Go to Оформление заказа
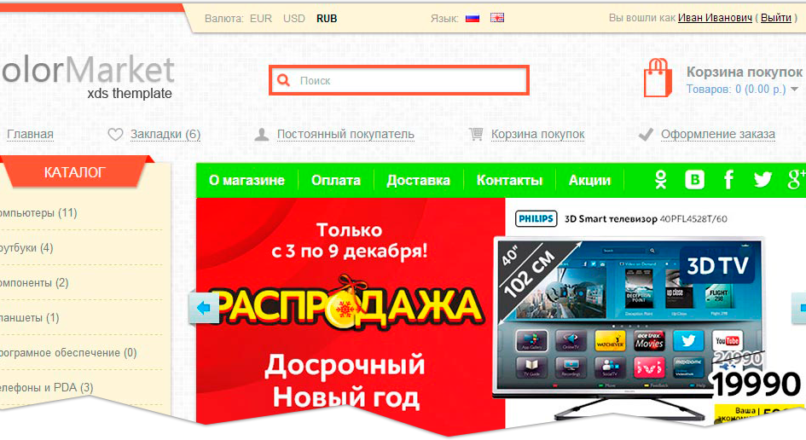Image resolution: width=806 pixels, height=440 pixels. coord(718,134)
